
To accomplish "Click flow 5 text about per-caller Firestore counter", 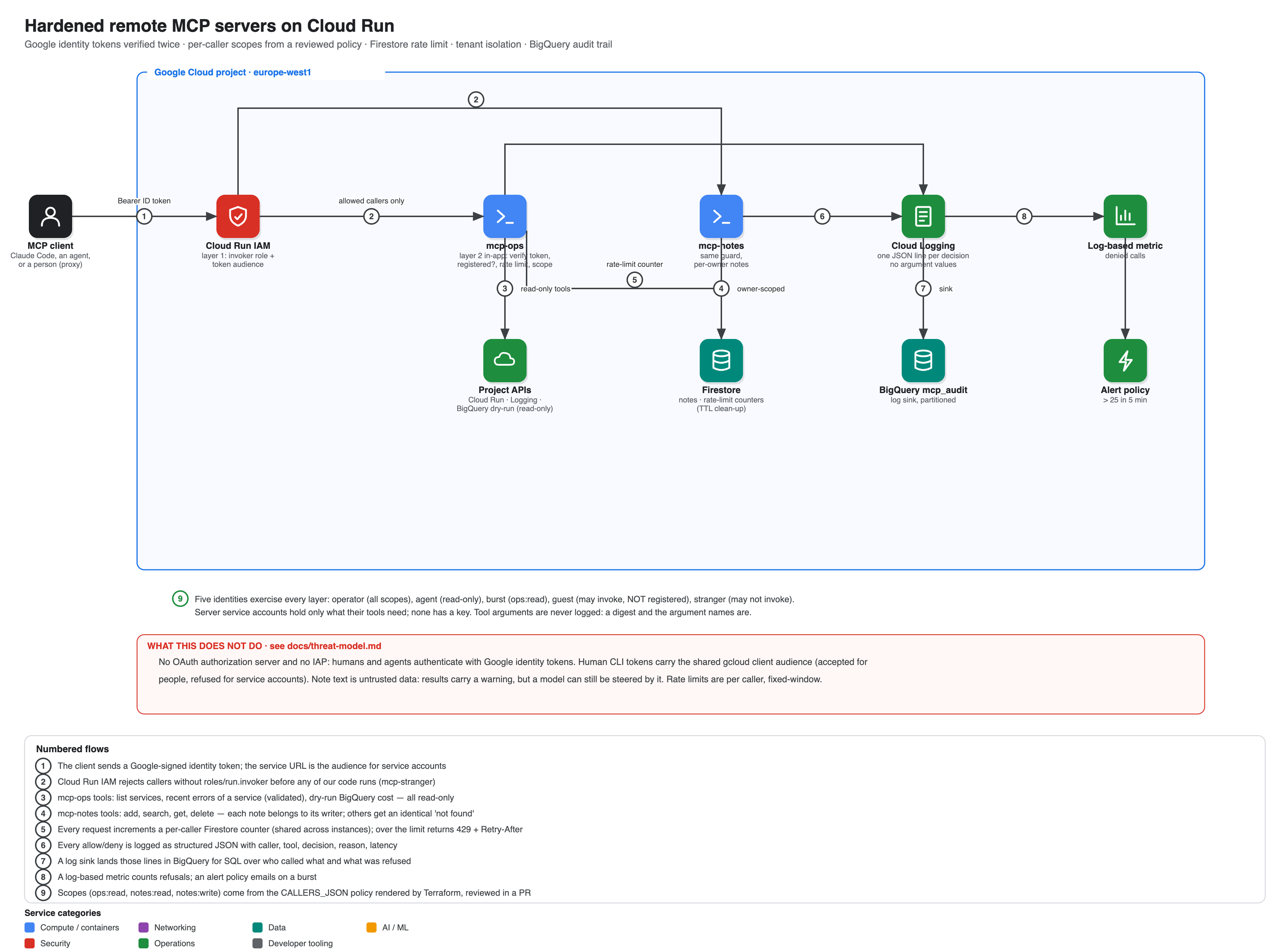I will click(x=290, y=829).
